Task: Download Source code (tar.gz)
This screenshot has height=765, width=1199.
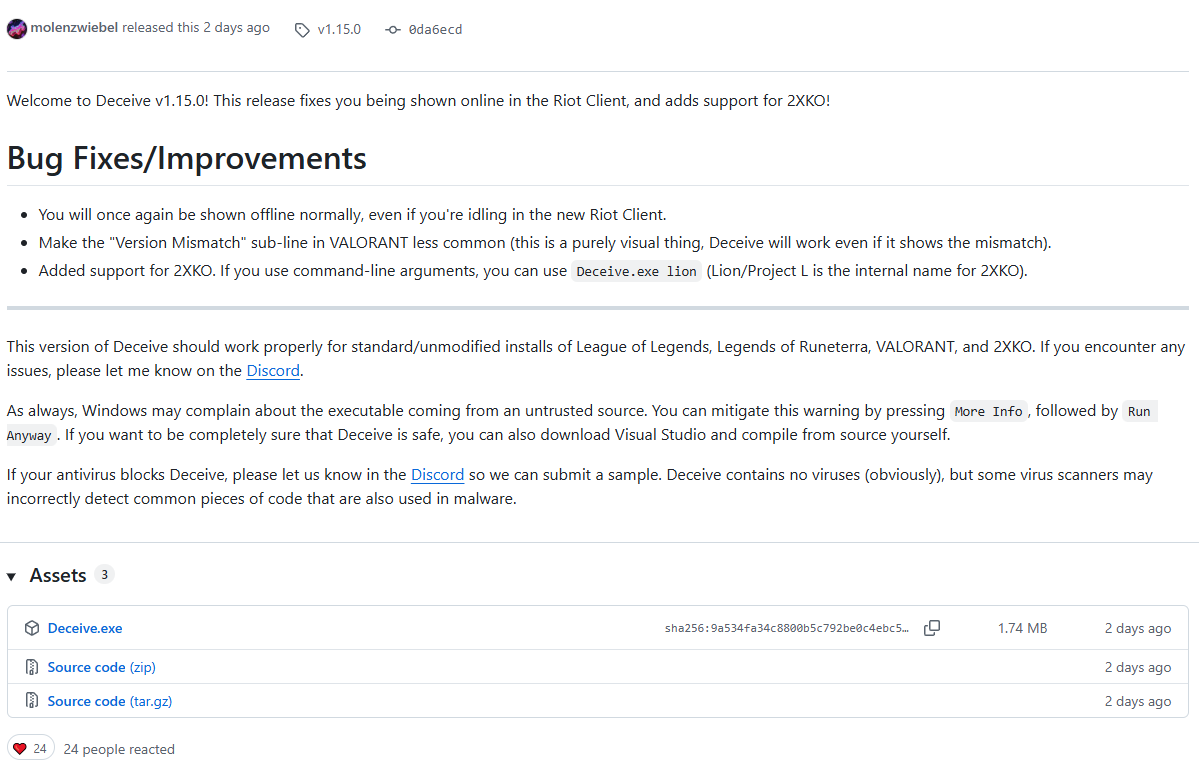Action: coord(109,701)
